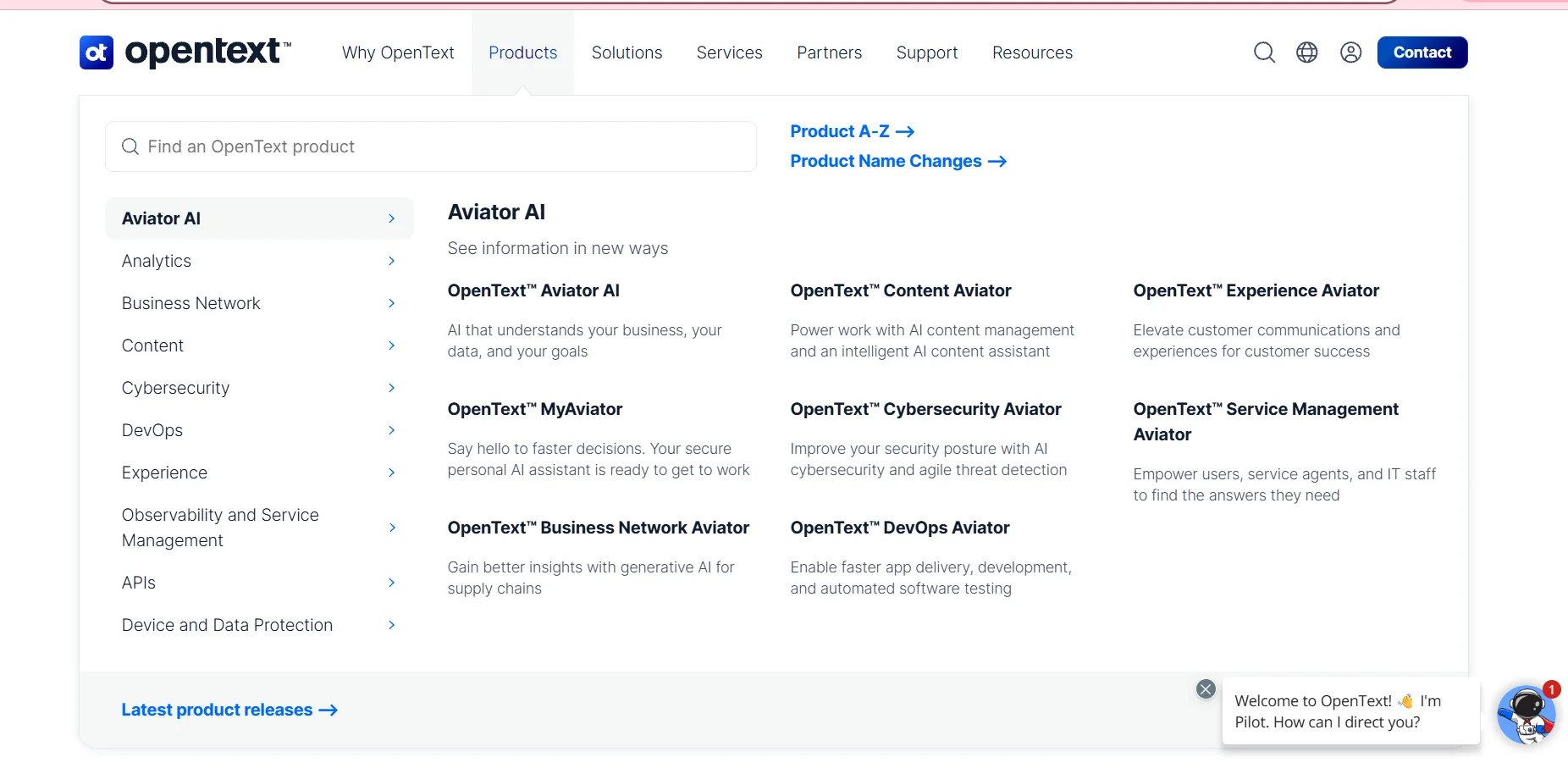Viewport: 1568px width, 774px height.
Task: Open the OpenText MyAviator product link
Action: tap(535, 409)
